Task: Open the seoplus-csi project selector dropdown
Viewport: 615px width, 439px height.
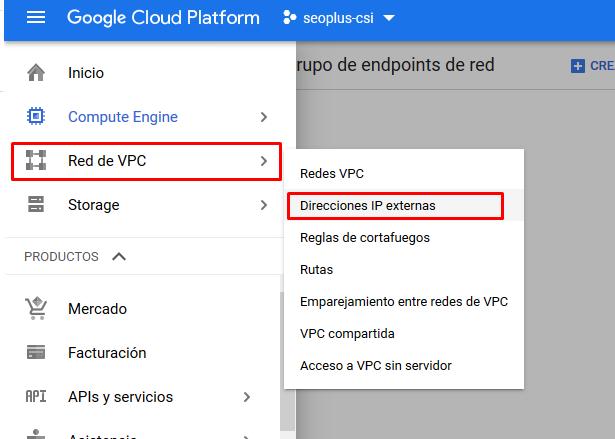Action: coord(339,18)
